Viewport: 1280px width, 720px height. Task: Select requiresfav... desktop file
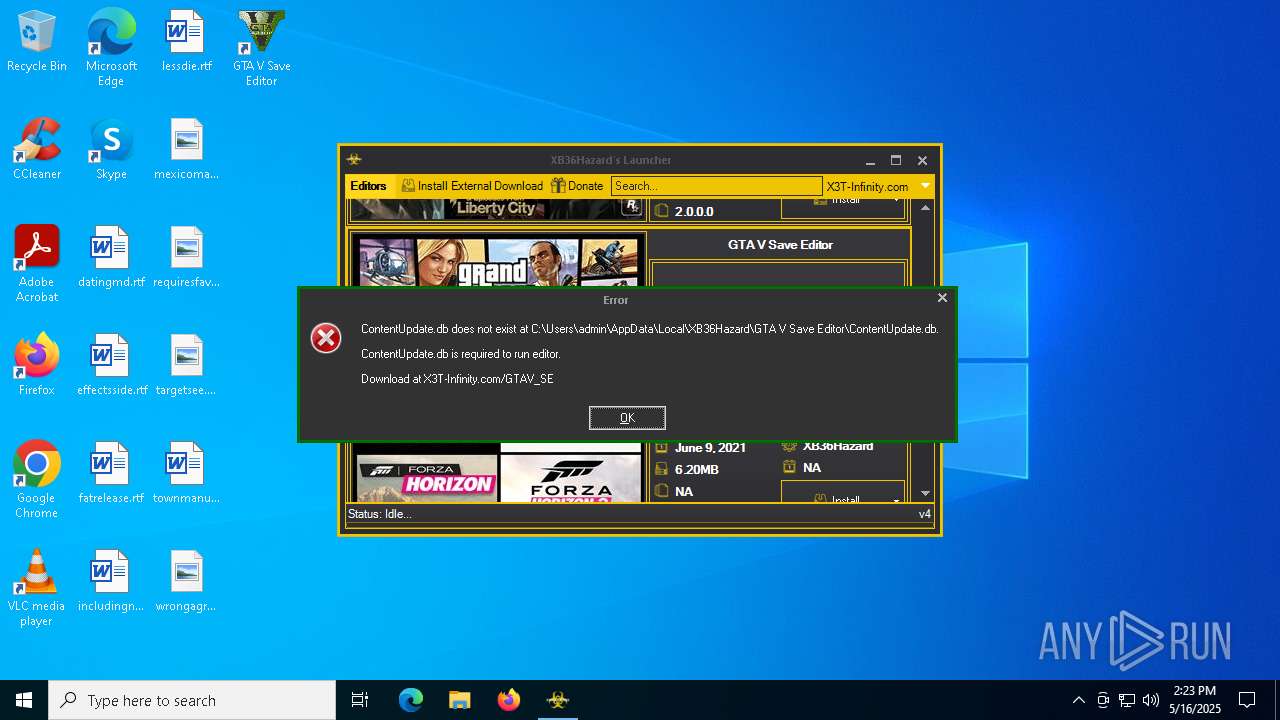(x=186, y=258)
